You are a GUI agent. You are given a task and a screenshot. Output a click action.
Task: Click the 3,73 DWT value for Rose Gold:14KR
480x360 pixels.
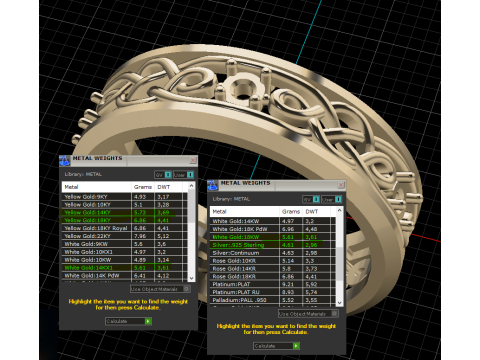(311, 269)
